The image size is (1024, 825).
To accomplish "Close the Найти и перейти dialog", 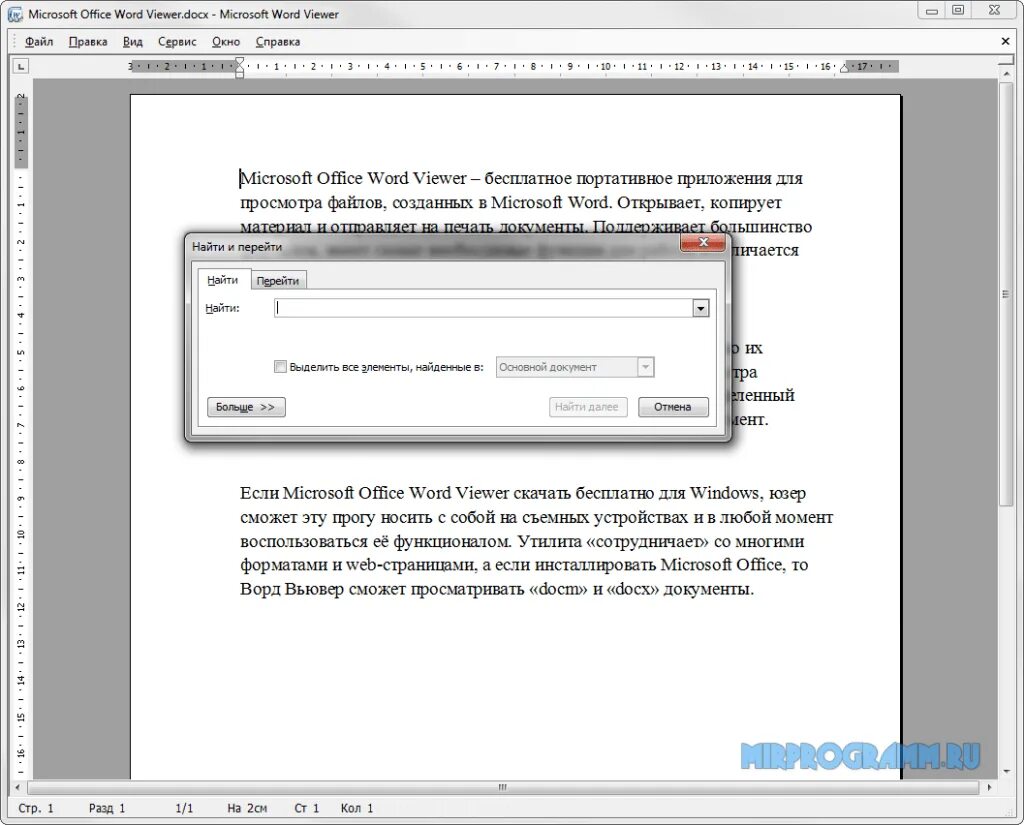I will (x=703, y=242).
